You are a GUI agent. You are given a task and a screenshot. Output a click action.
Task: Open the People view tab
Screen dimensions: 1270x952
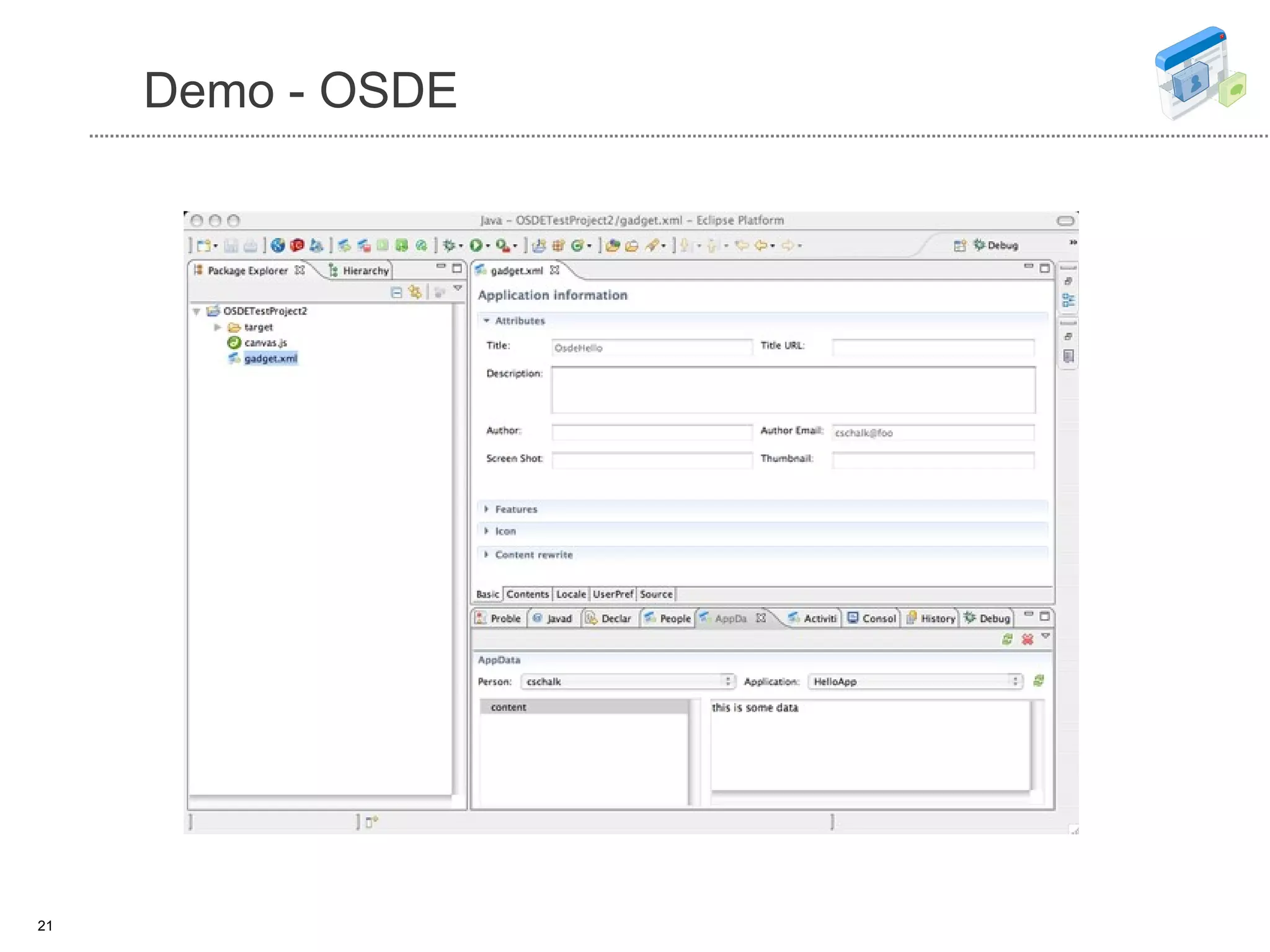point(667,619)
